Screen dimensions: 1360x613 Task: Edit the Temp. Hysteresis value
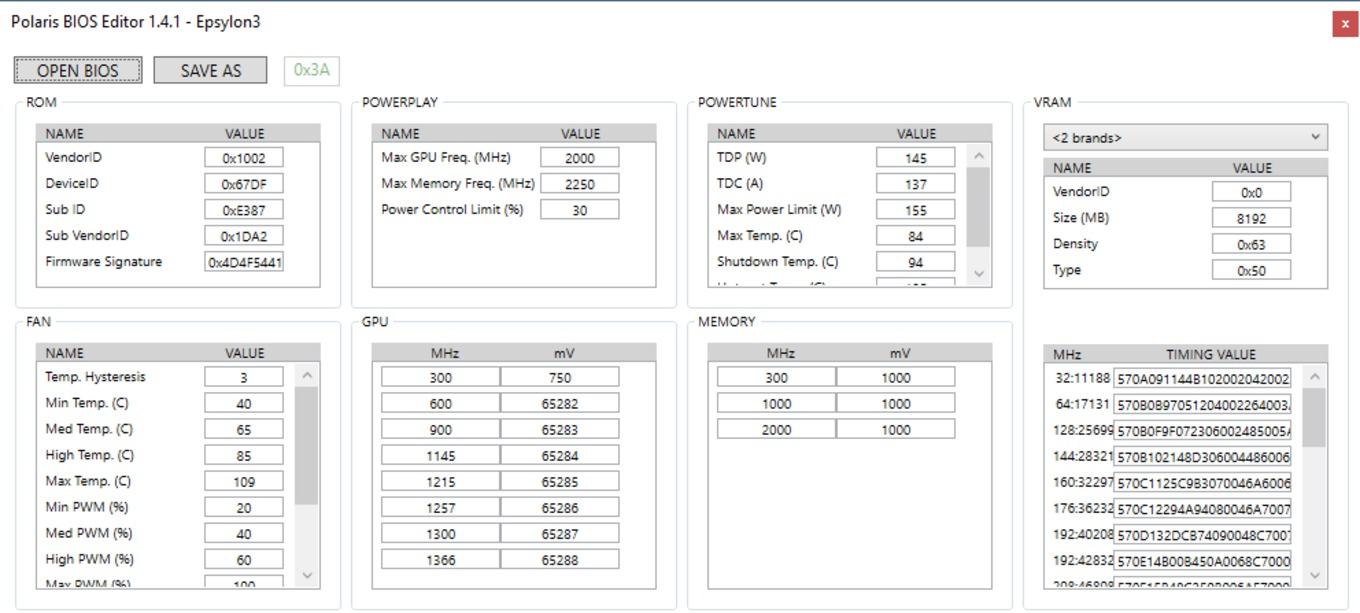coord(244,377)
